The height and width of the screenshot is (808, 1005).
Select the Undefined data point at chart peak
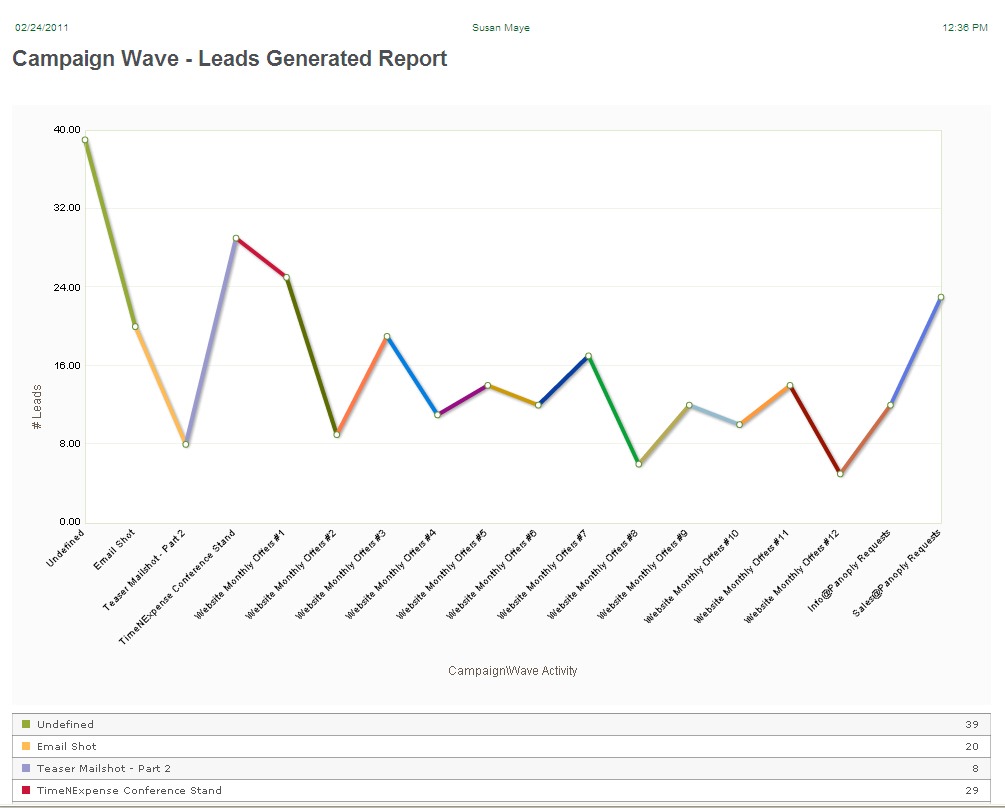[85, 140]
